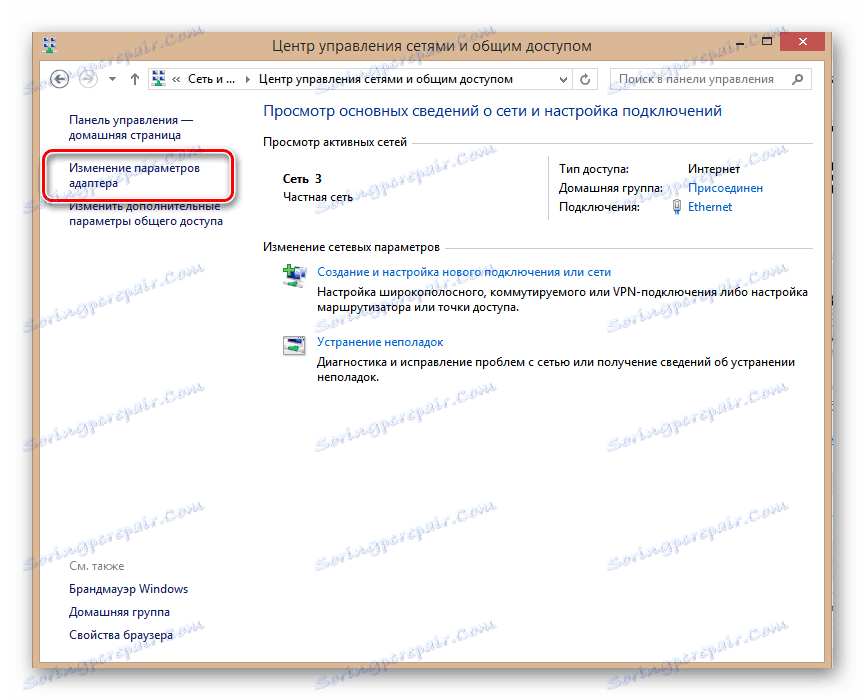Click the 'Присоединен' homegroup link
Screen dimensions: 865x700
coord(725,188)
